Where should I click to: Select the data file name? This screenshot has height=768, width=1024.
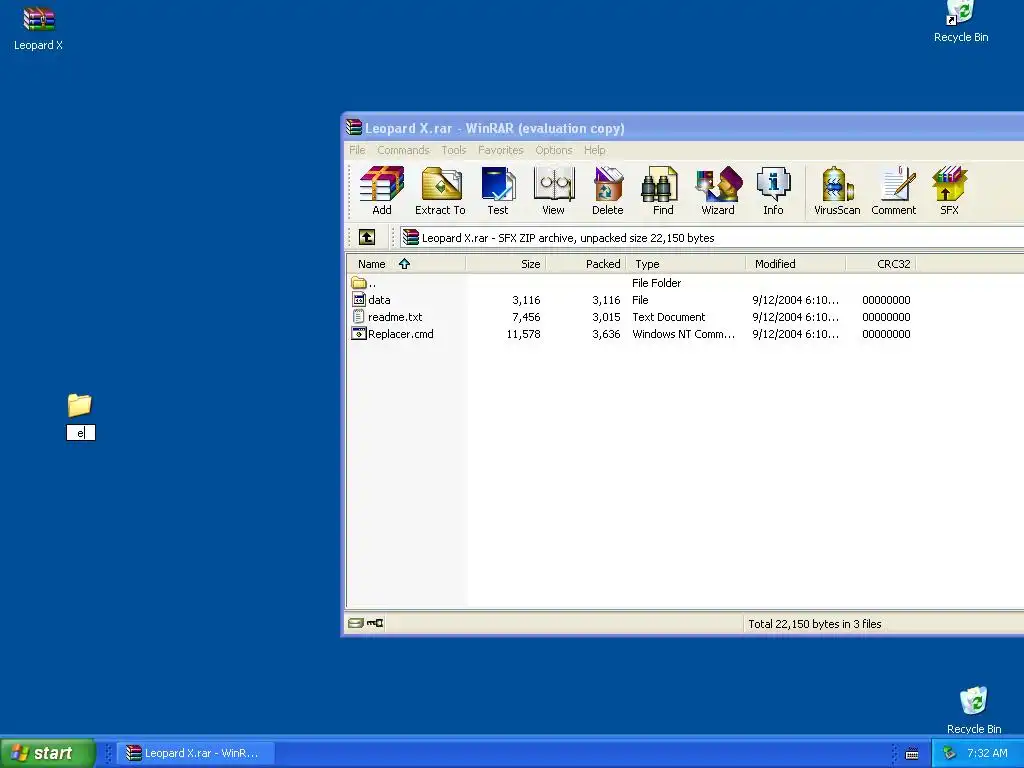coord(379,300)
